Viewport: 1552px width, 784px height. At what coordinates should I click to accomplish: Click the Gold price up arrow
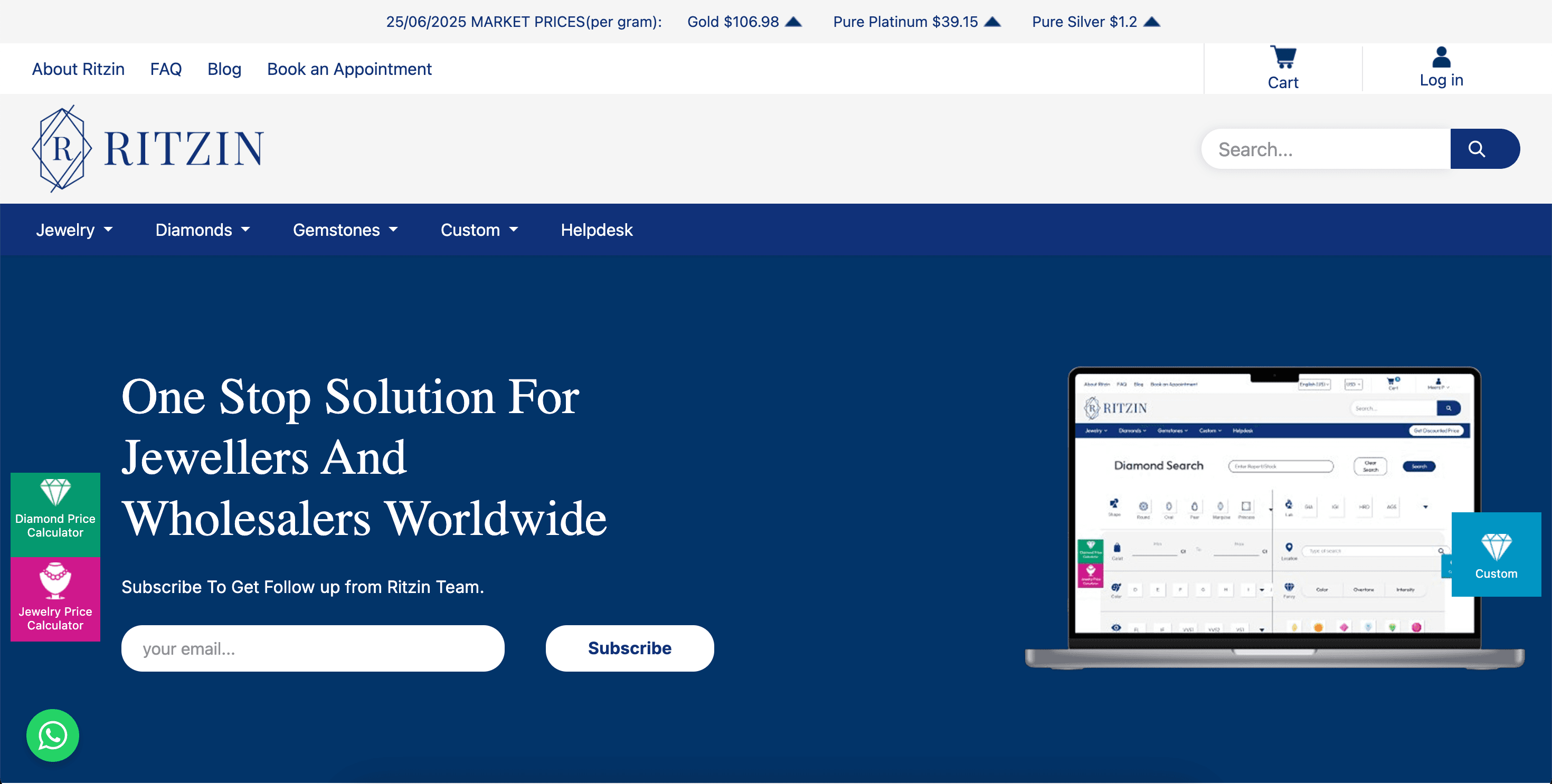pos(794,22)
